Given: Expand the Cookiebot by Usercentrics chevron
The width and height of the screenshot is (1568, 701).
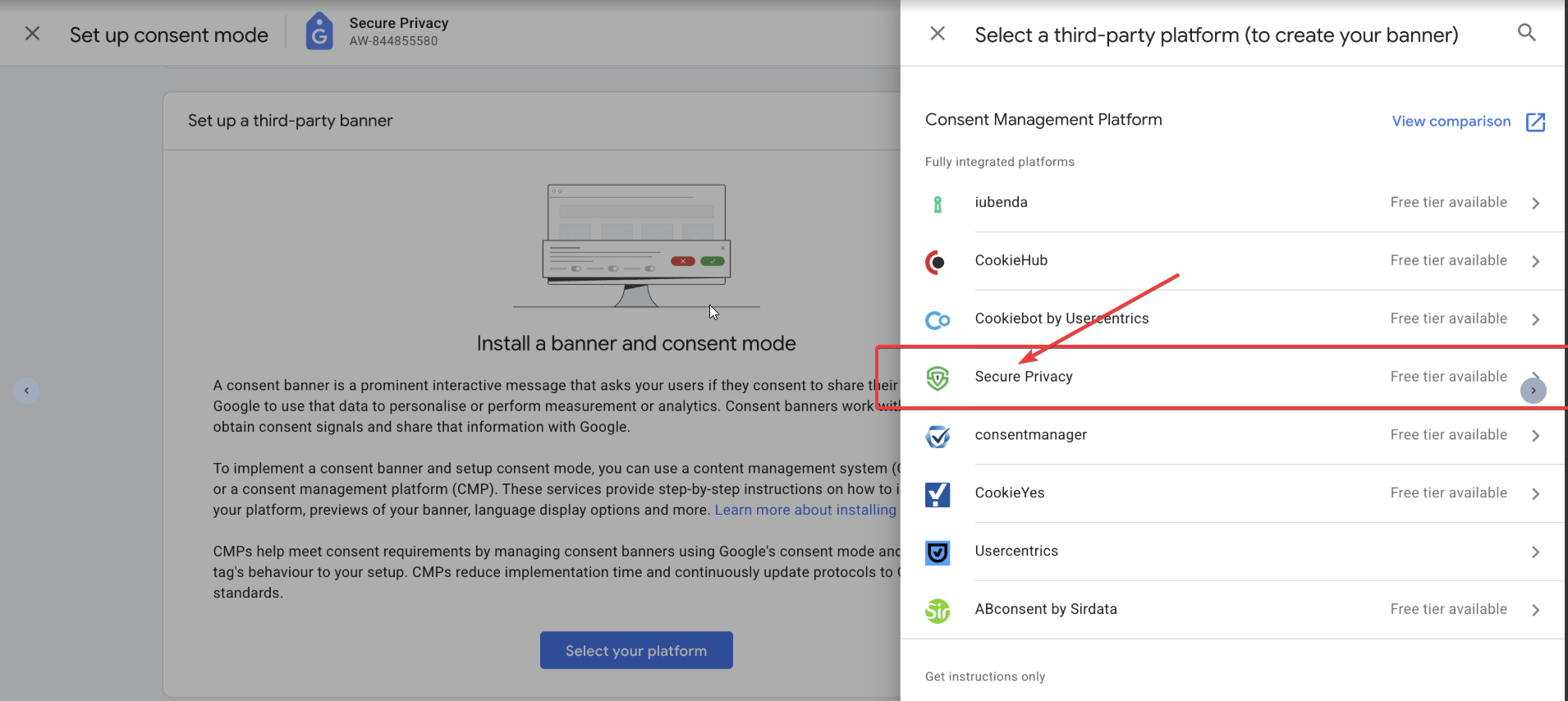Looking at the screenshot, I should coord(1535,319).
